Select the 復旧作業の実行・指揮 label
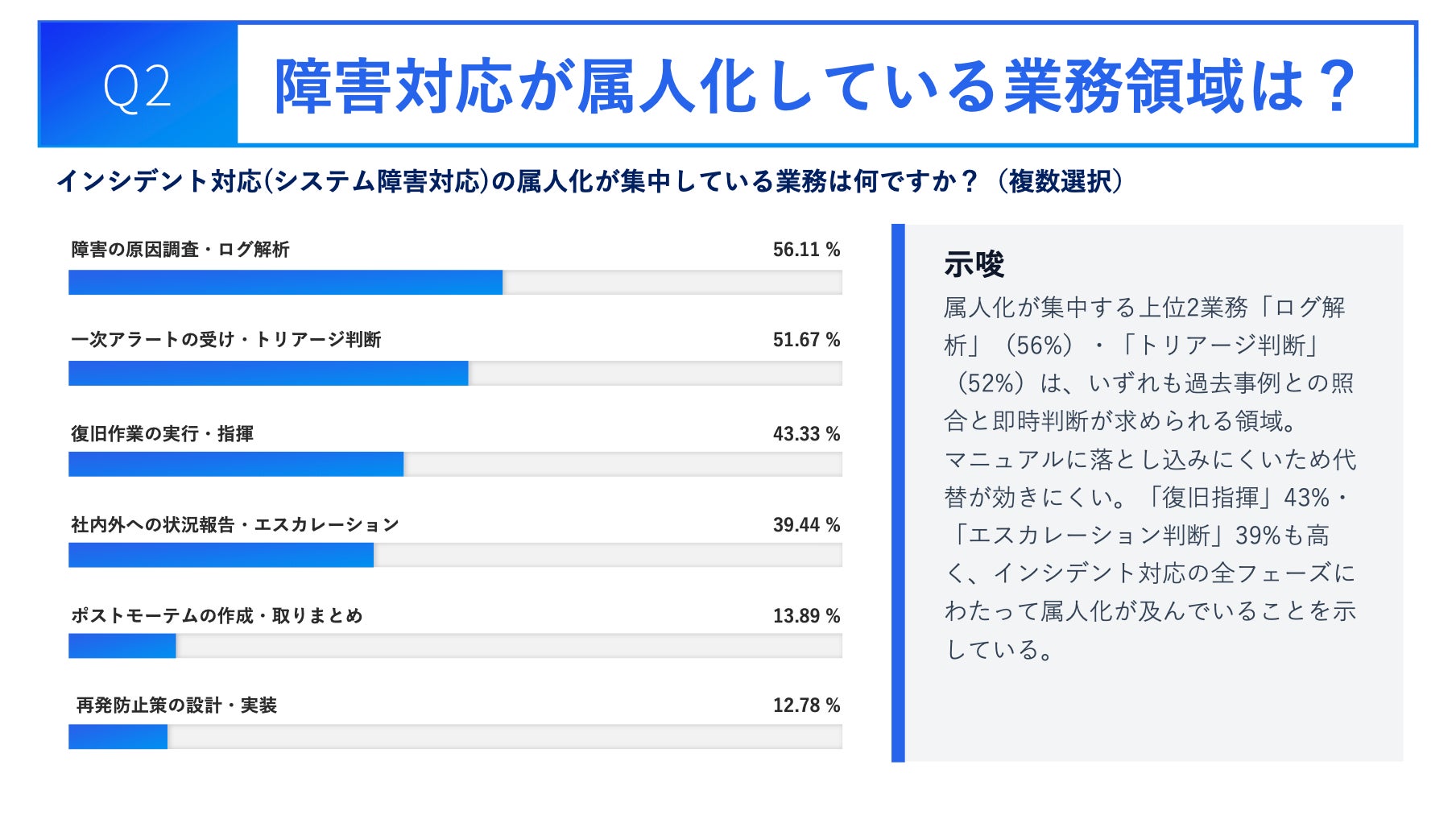The image size is (1456, 815). [163, 434]
